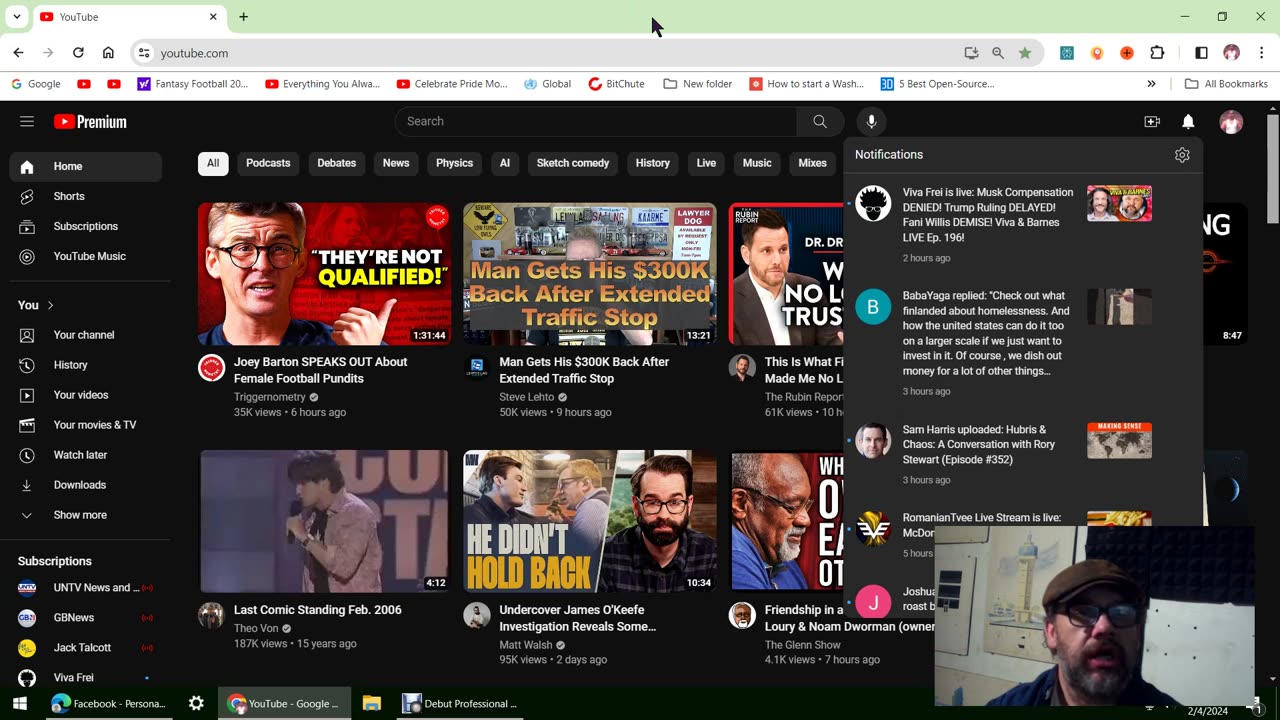Image resolution: width=1280 pixels, height=720 pixels.
Task: Select the Live filter chip
Action: click(x=706, y=163)
